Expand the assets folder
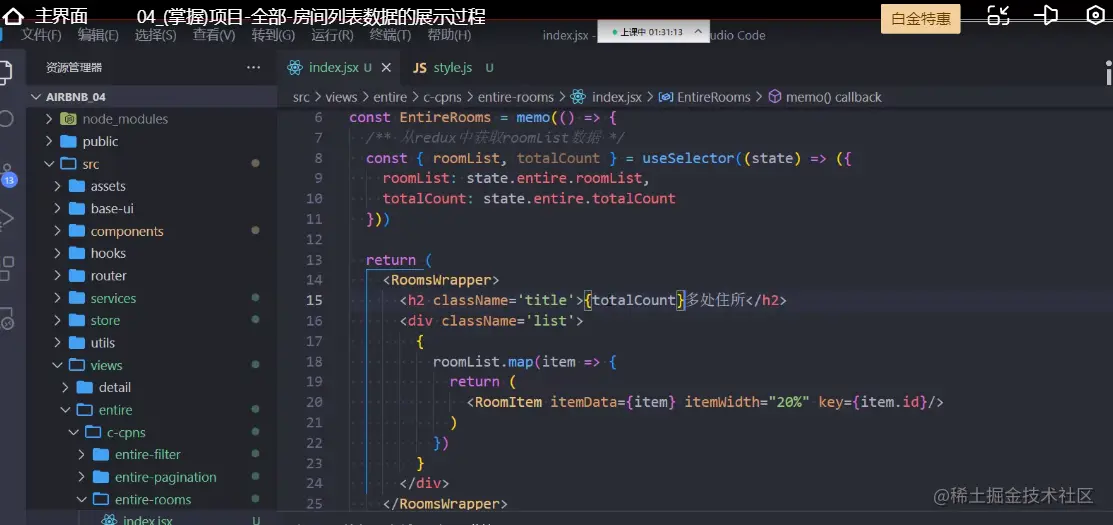 click(x=58, y=186)
